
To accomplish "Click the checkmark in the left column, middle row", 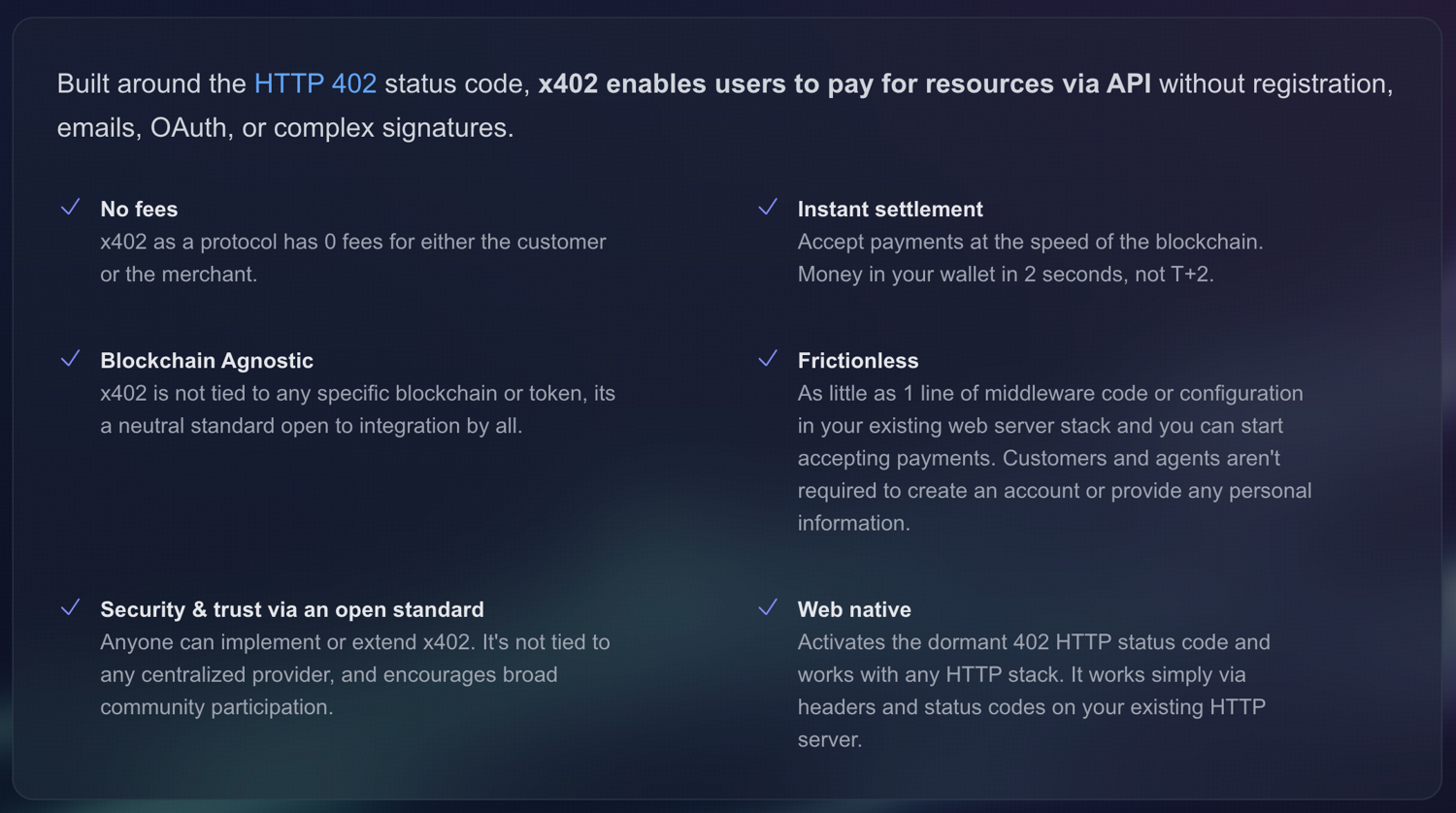I will pyautogui.click(x=70, y=358).
